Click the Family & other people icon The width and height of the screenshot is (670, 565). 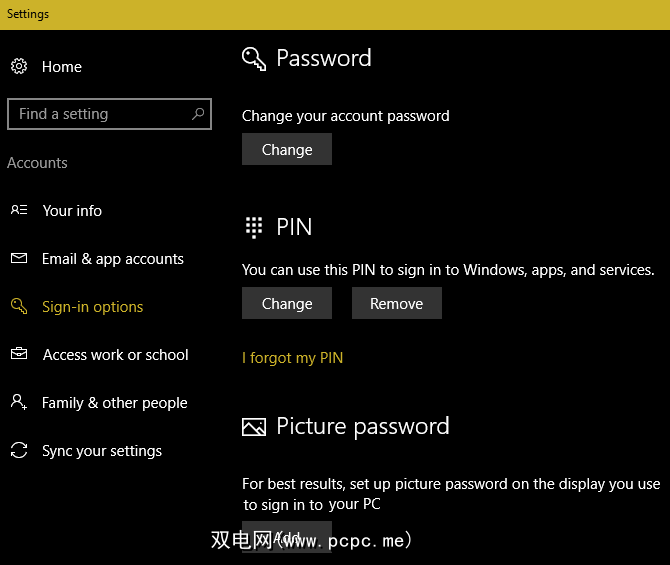click(x=19, y=402)
